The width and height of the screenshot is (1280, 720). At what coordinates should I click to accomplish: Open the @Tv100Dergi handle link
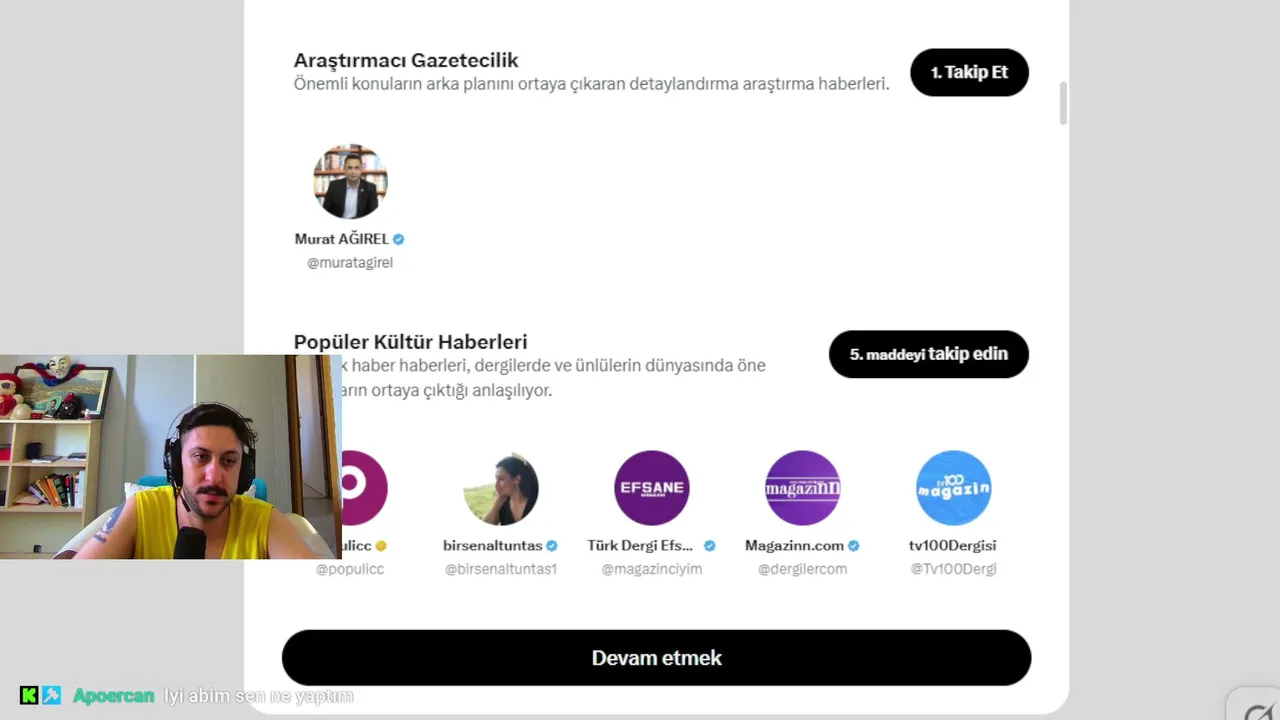(x=953, y=569)
